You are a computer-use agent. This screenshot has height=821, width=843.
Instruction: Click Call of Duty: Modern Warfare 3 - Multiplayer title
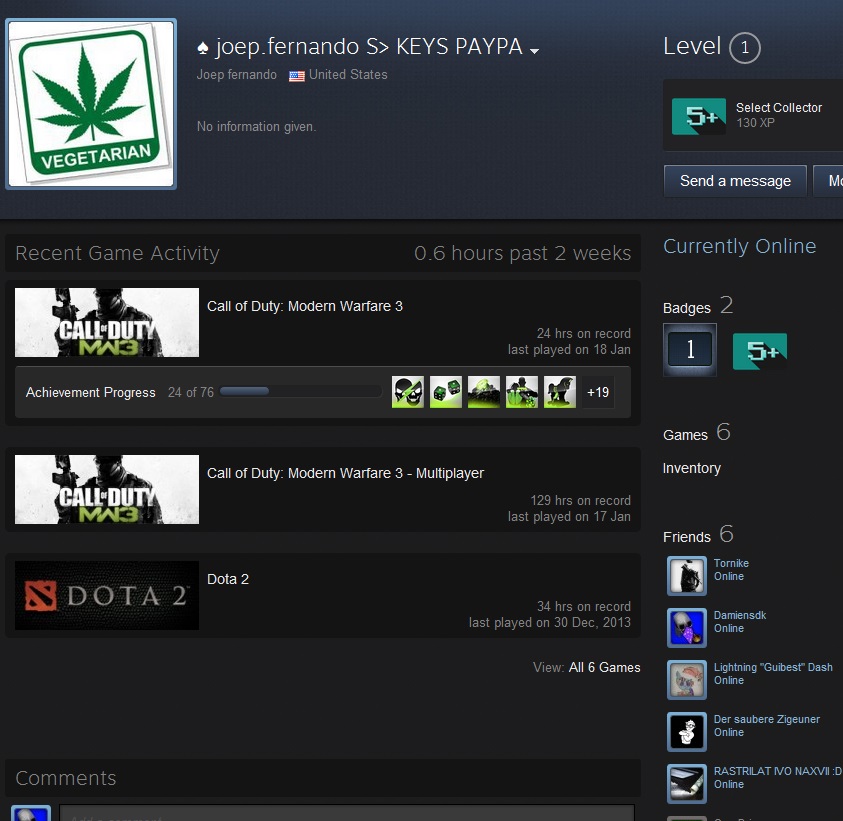tap(345, 473)
